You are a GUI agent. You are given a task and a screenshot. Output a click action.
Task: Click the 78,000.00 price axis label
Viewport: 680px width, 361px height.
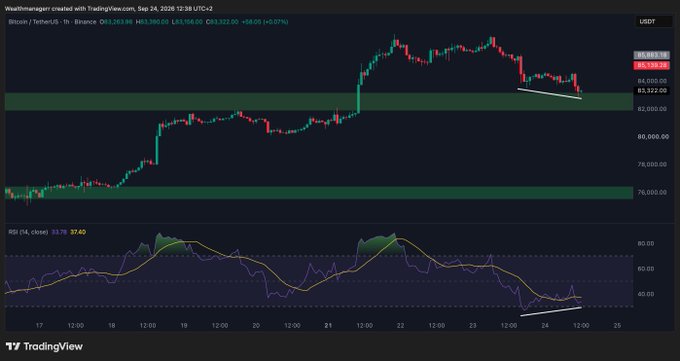point(652,164)
